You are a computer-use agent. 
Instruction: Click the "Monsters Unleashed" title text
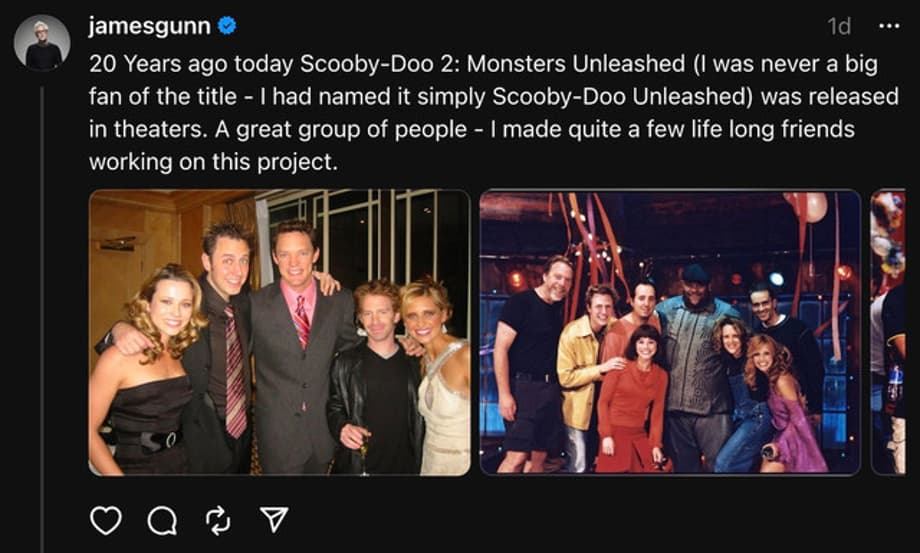click(577, 65)
